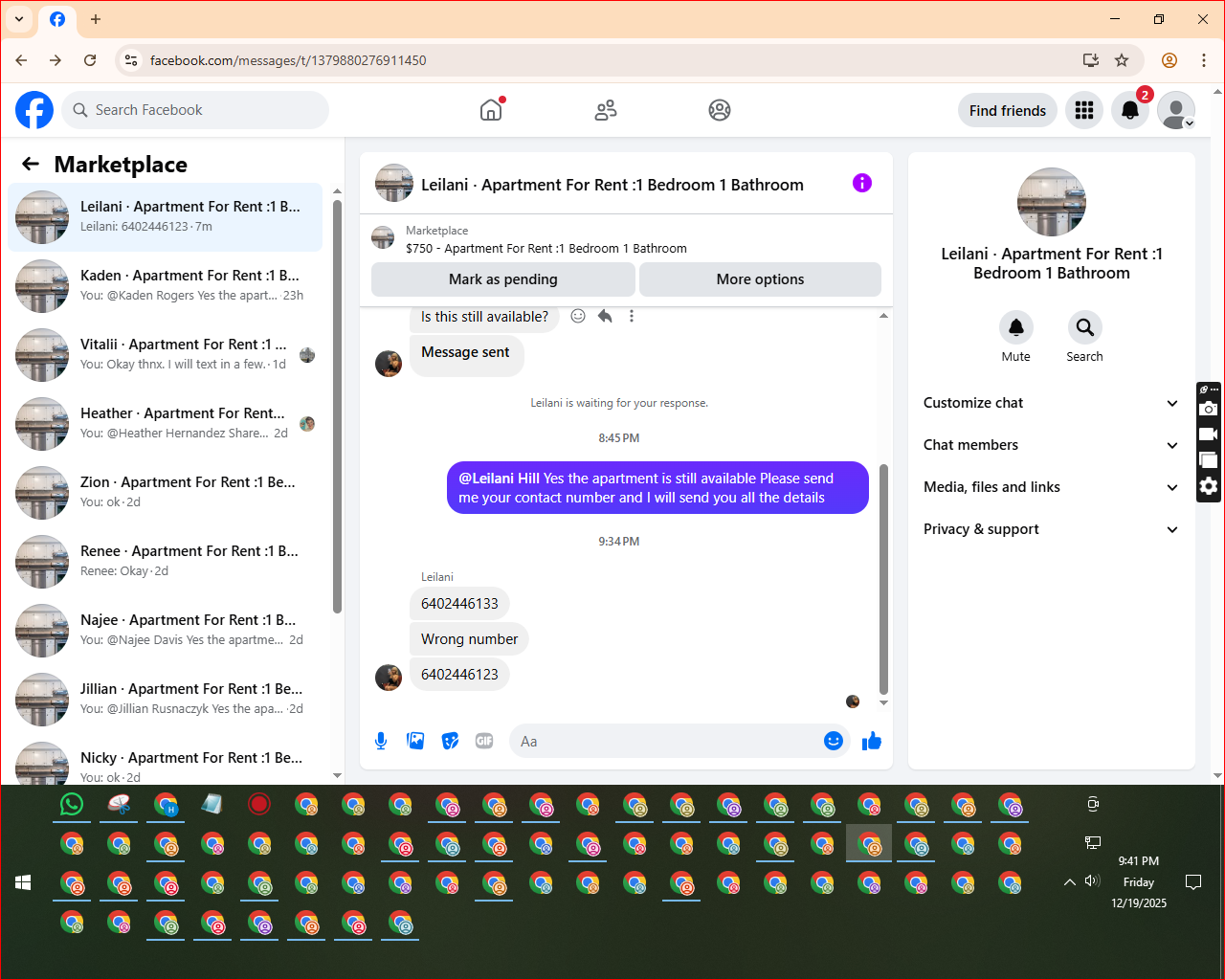Open the Renee apartment conversation

tap(166, 562)
